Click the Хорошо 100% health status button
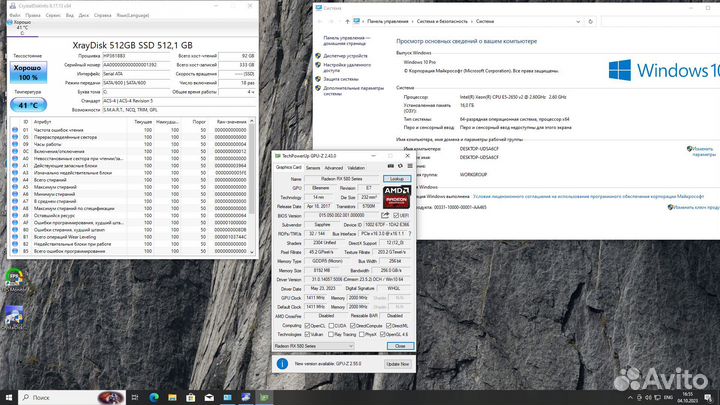The width and height of the screenshot is (720, 405). tap(28, 73)
